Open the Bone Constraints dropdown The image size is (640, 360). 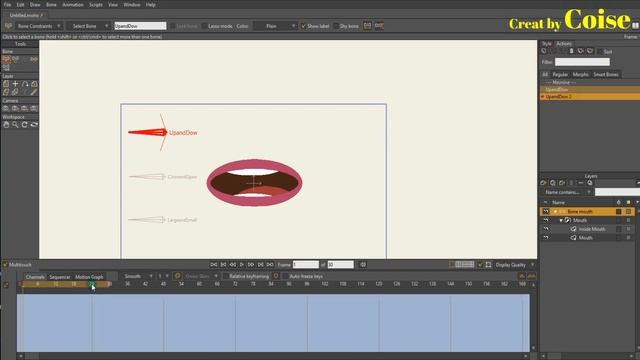click(39, 26)
